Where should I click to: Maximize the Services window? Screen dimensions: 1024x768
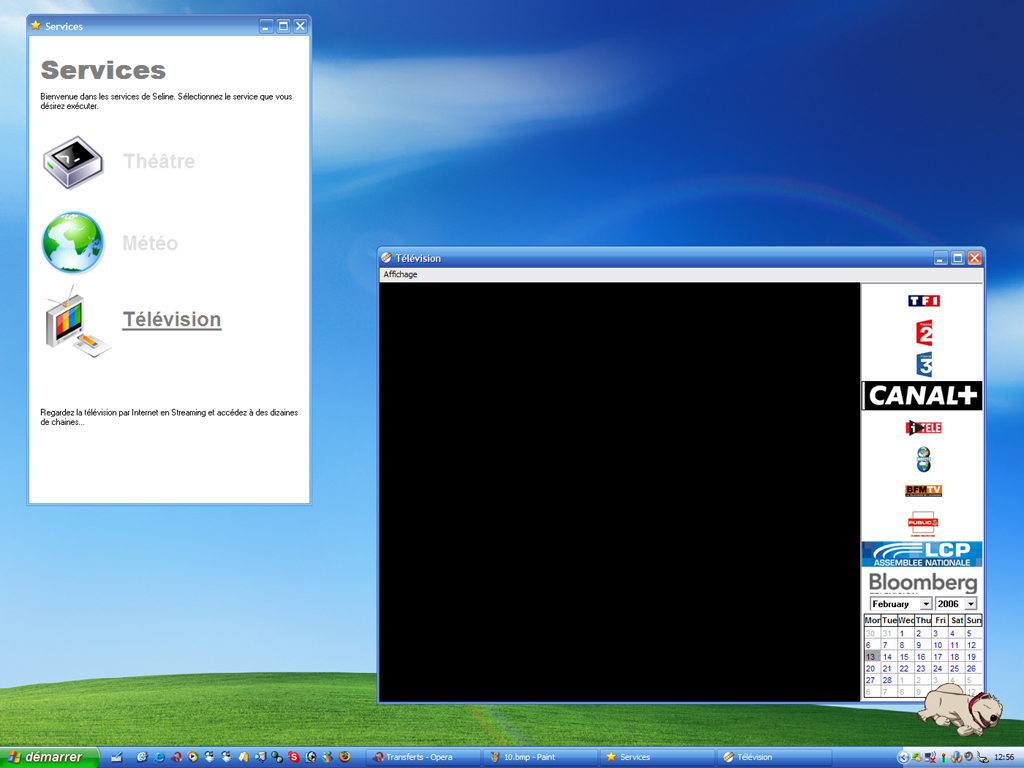pos(283,26)
